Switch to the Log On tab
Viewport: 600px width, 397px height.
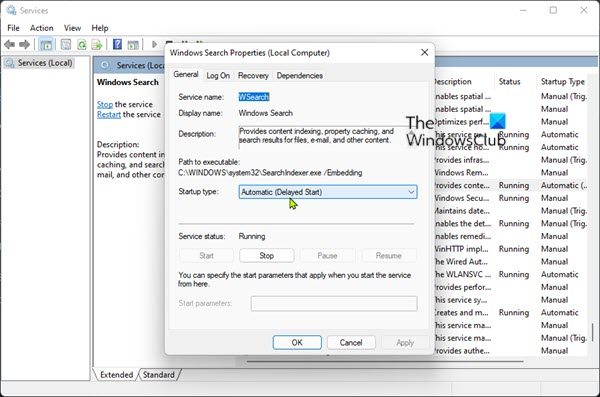[x=218, y=75]
